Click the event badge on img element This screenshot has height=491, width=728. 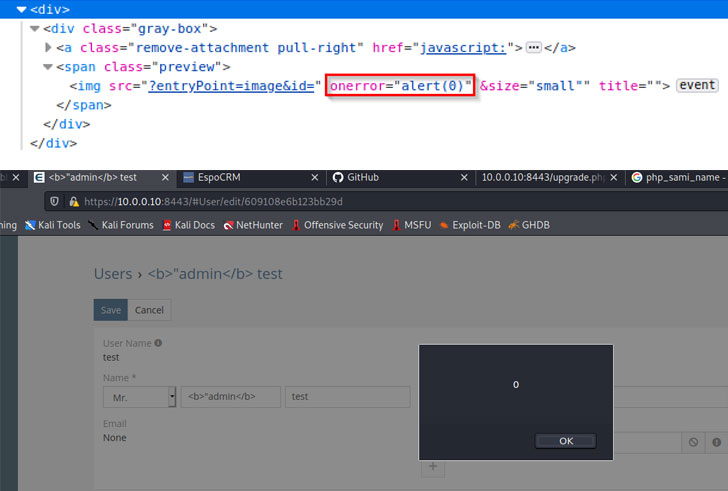pos(696,86)
